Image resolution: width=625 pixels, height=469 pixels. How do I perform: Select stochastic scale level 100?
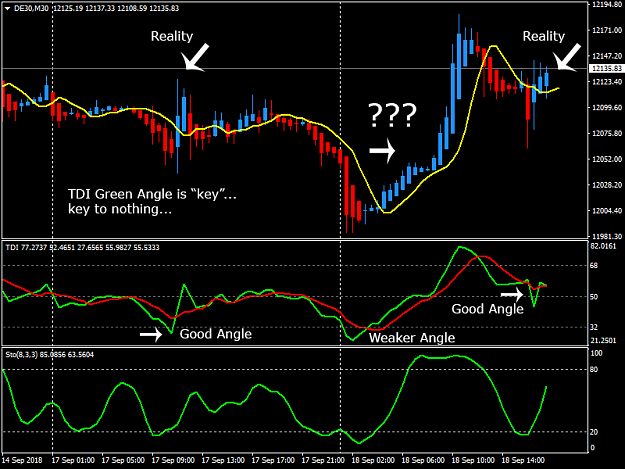click(596, 353)
